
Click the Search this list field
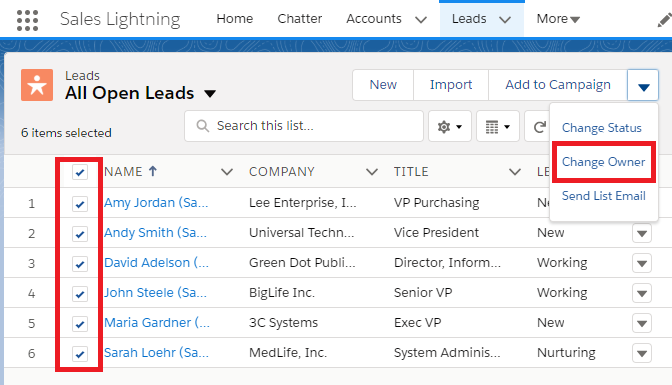(304, 126)
